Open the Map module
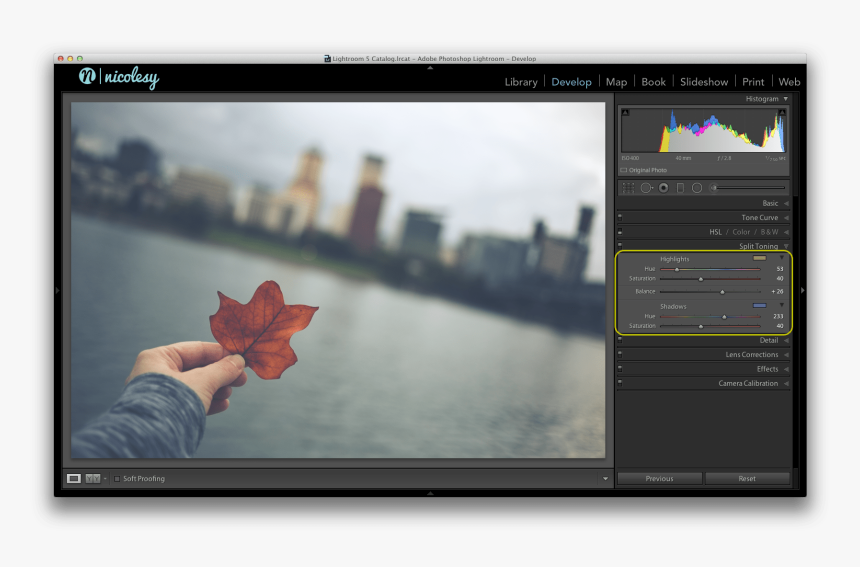The image size is (860, 567). tap(616, 82)
